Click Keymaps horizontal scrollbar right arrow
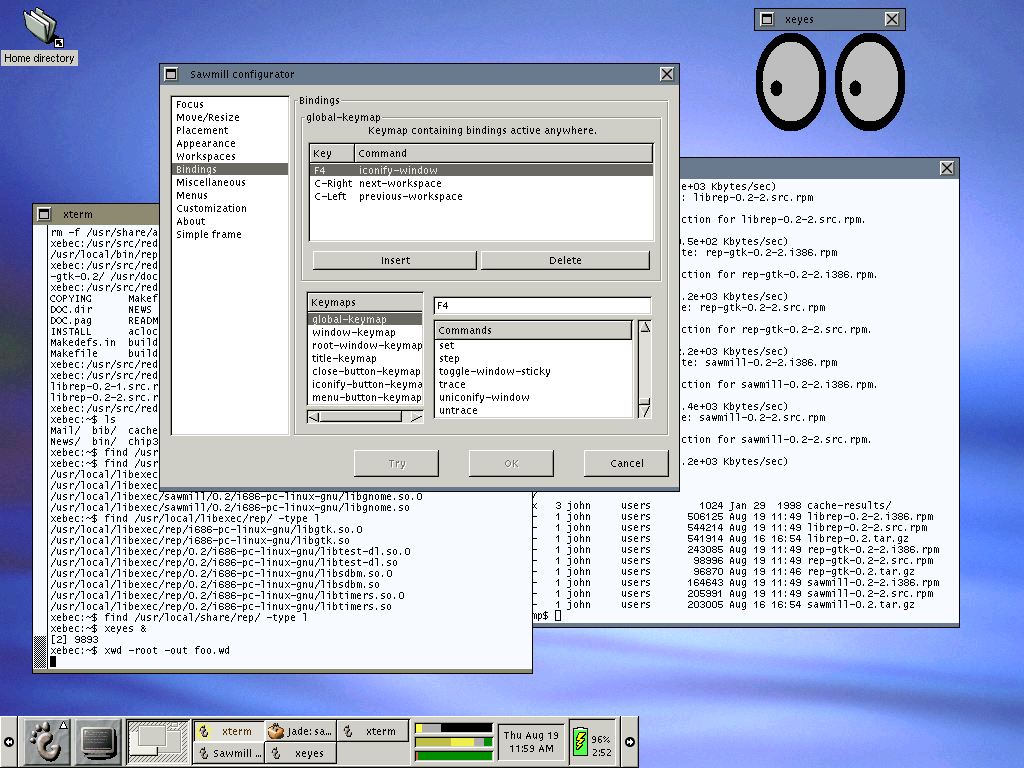 (415, 417)
